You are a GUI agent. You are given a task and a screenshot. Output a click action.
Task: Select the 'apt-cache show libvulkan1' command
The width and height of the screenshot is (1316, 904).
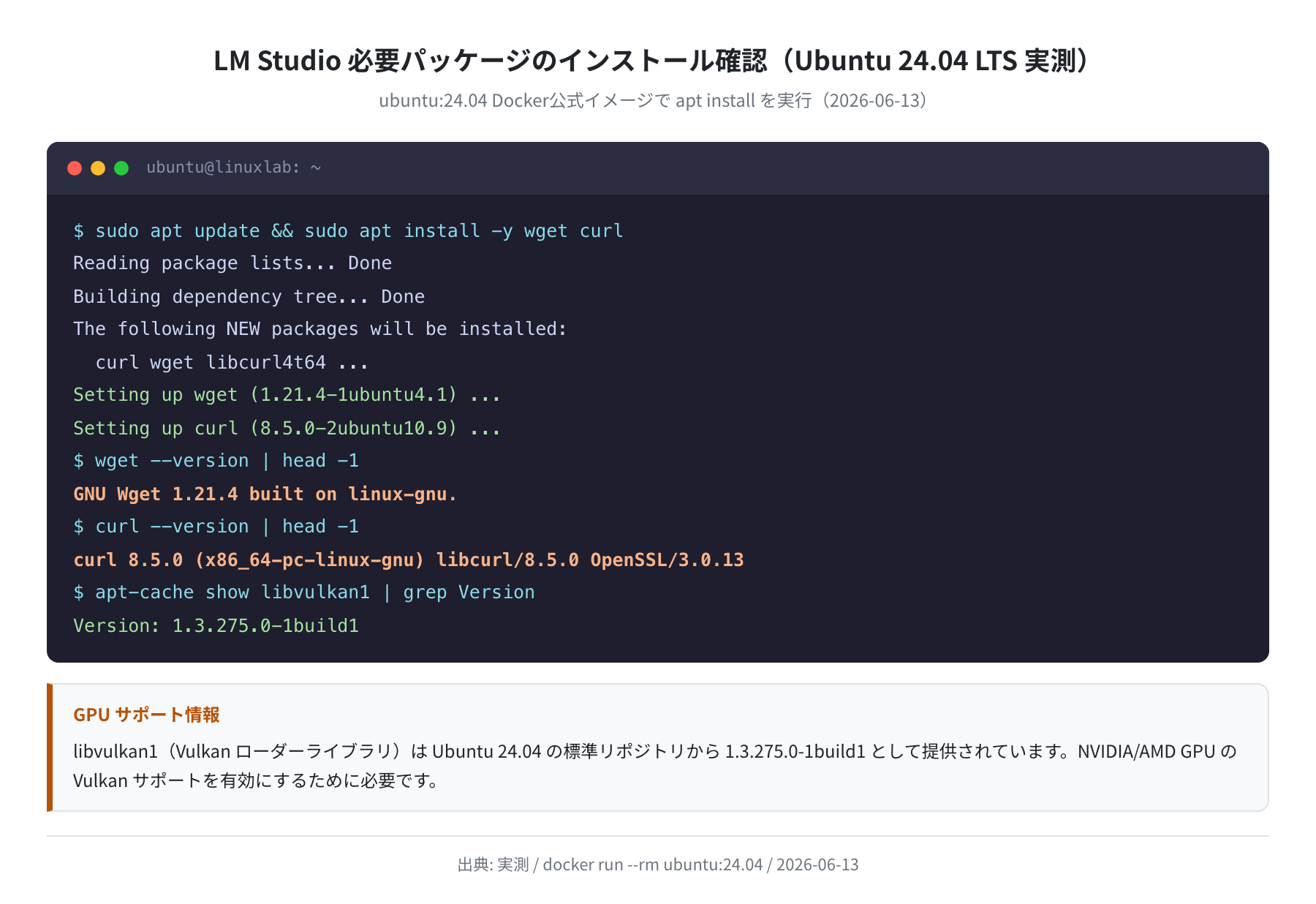[x=303, y=592]
